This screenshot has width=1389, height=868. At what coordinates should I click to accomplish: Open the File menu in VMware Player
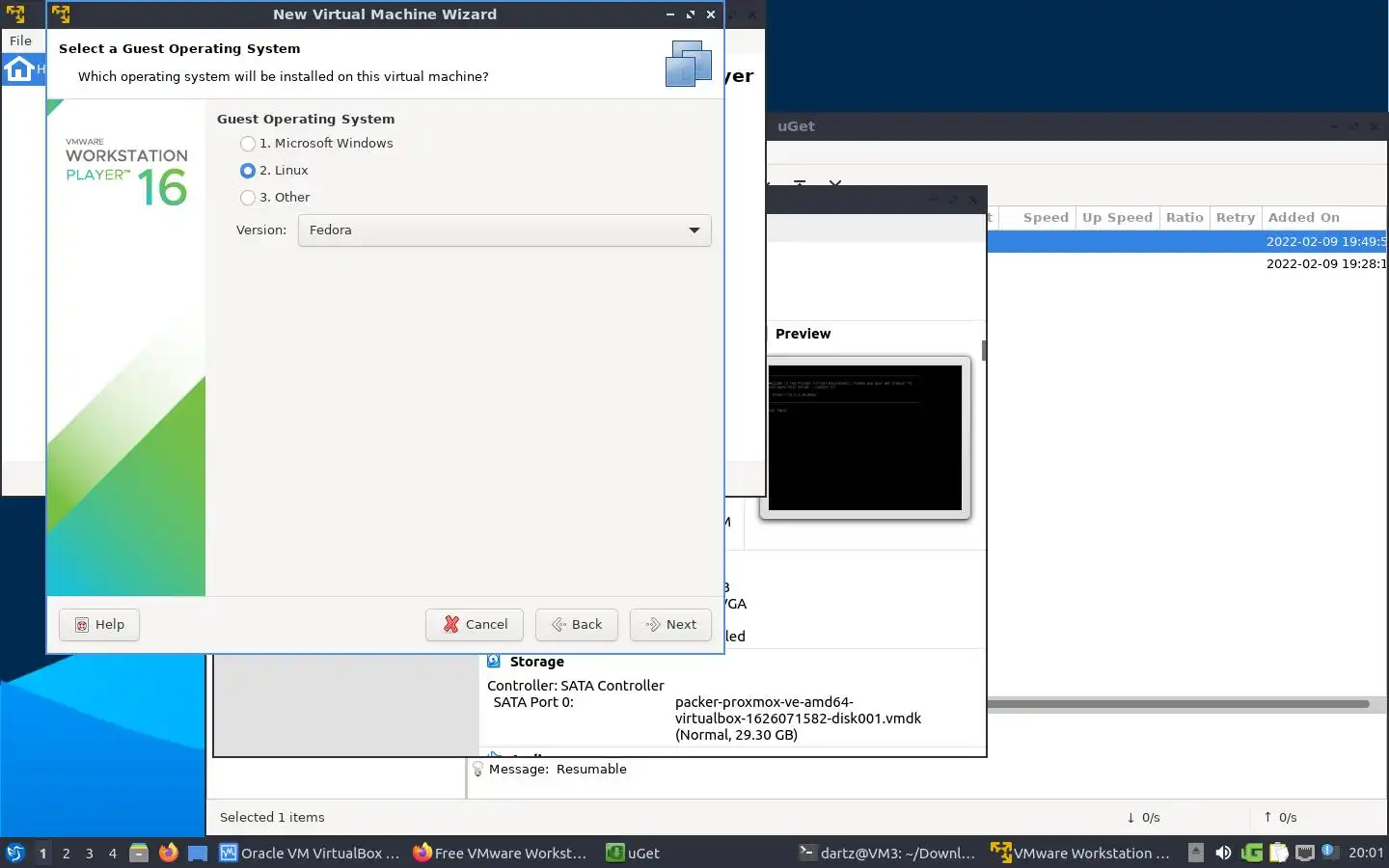coord(20,41)
